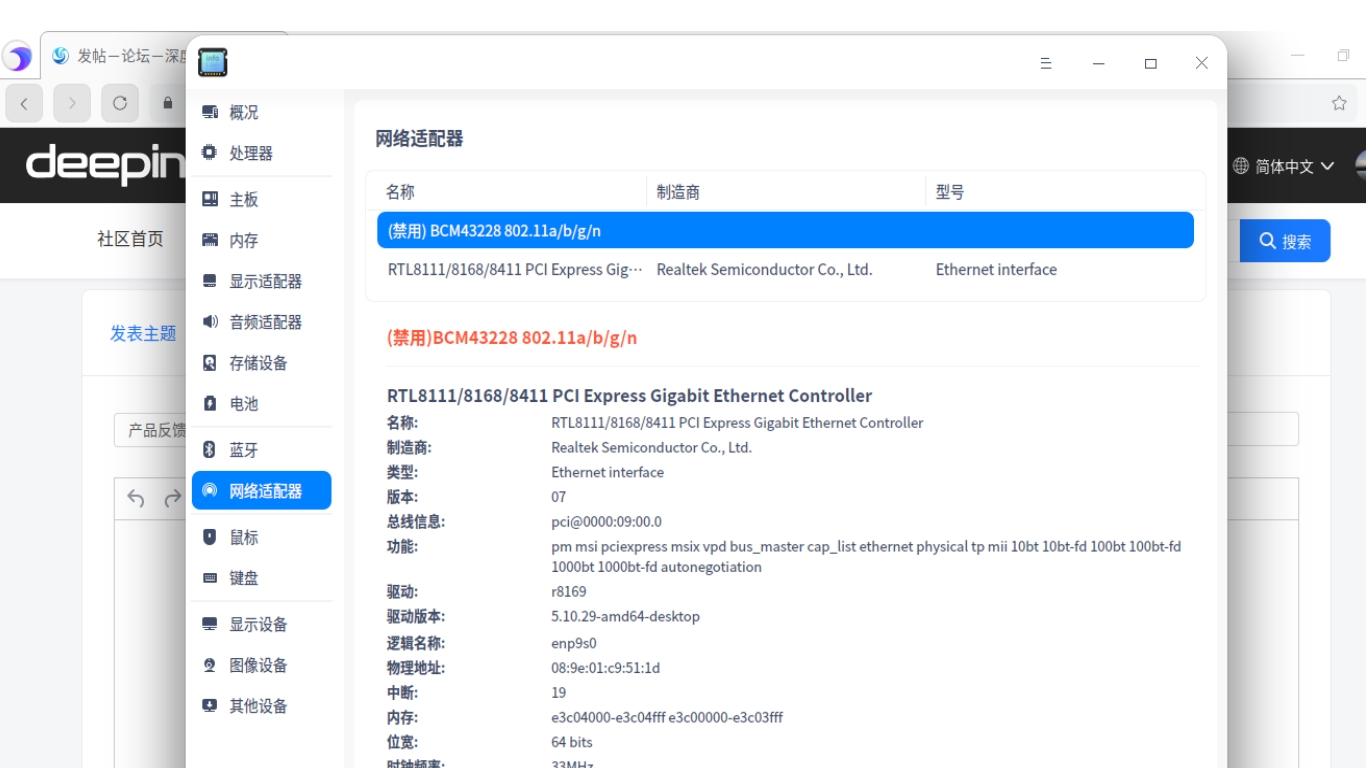Click driver version 5.10.29-amd64-desktop
This screenshot has height=768, width=1366.
[x=626, y=616]
